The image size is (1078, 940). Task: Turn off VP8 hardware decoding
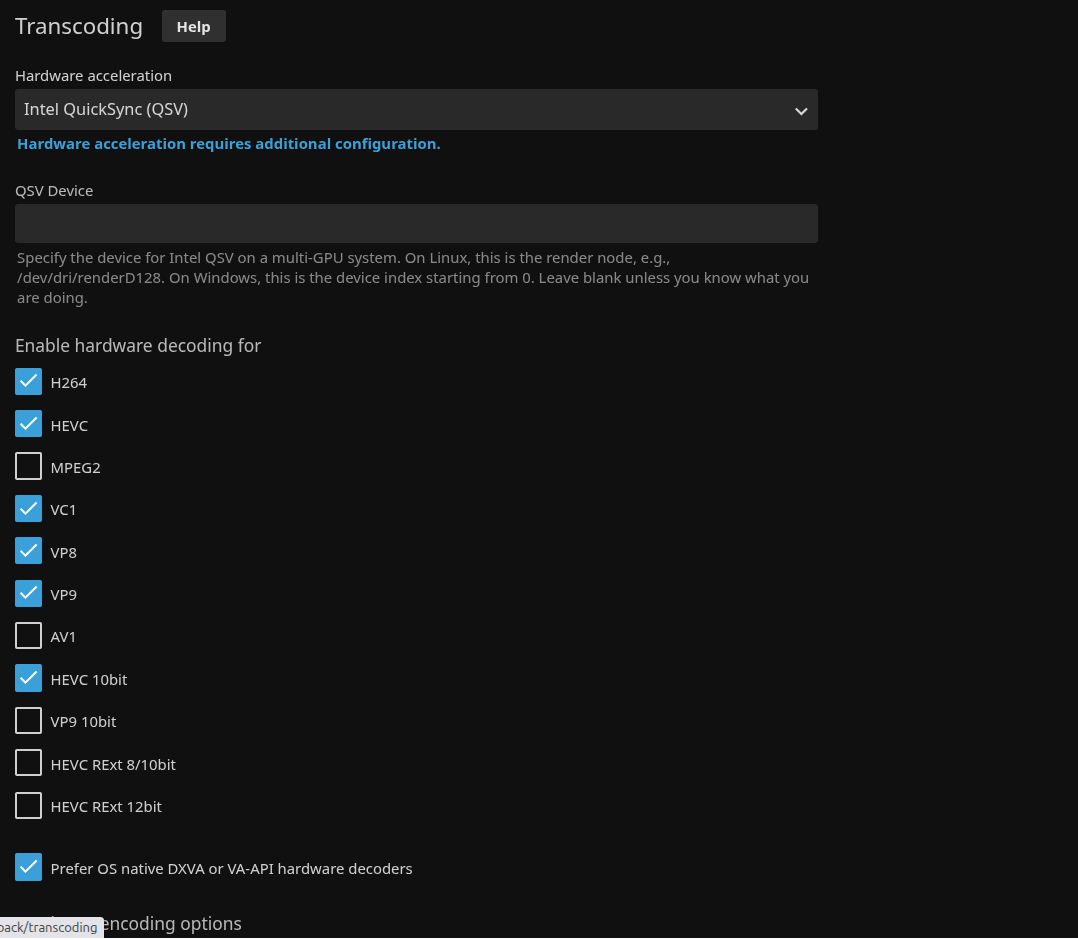[x=29, y=552]
